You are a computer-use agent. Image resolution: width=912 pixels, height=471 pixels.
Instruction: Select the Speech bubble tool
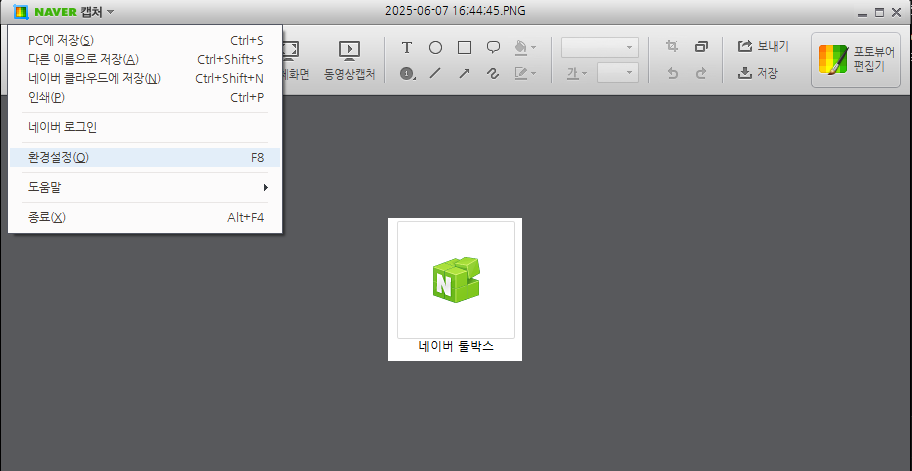pyautogui.click(x=493, y=48)
